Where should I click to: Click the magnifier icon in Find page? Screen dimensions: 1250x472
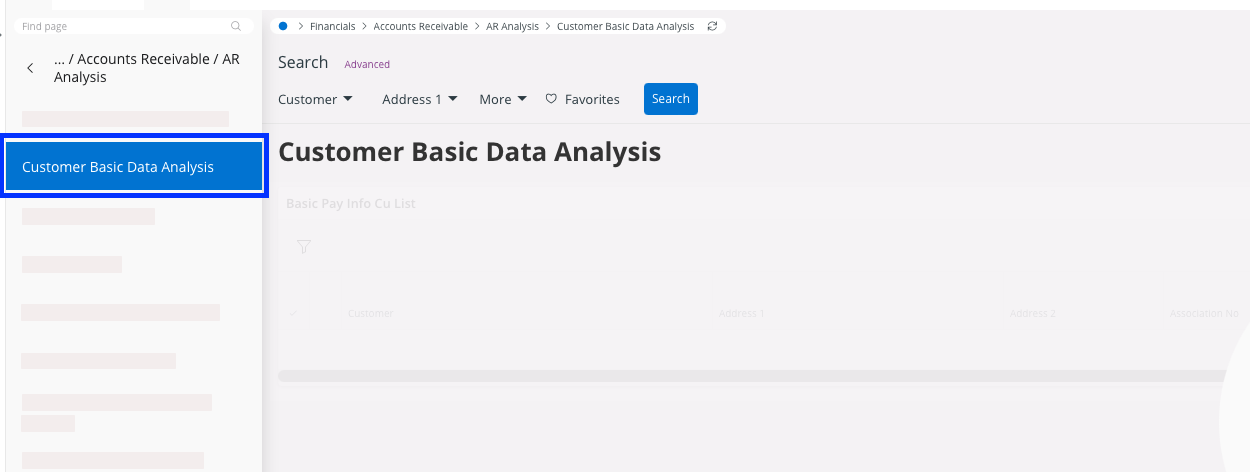point(236,27)
